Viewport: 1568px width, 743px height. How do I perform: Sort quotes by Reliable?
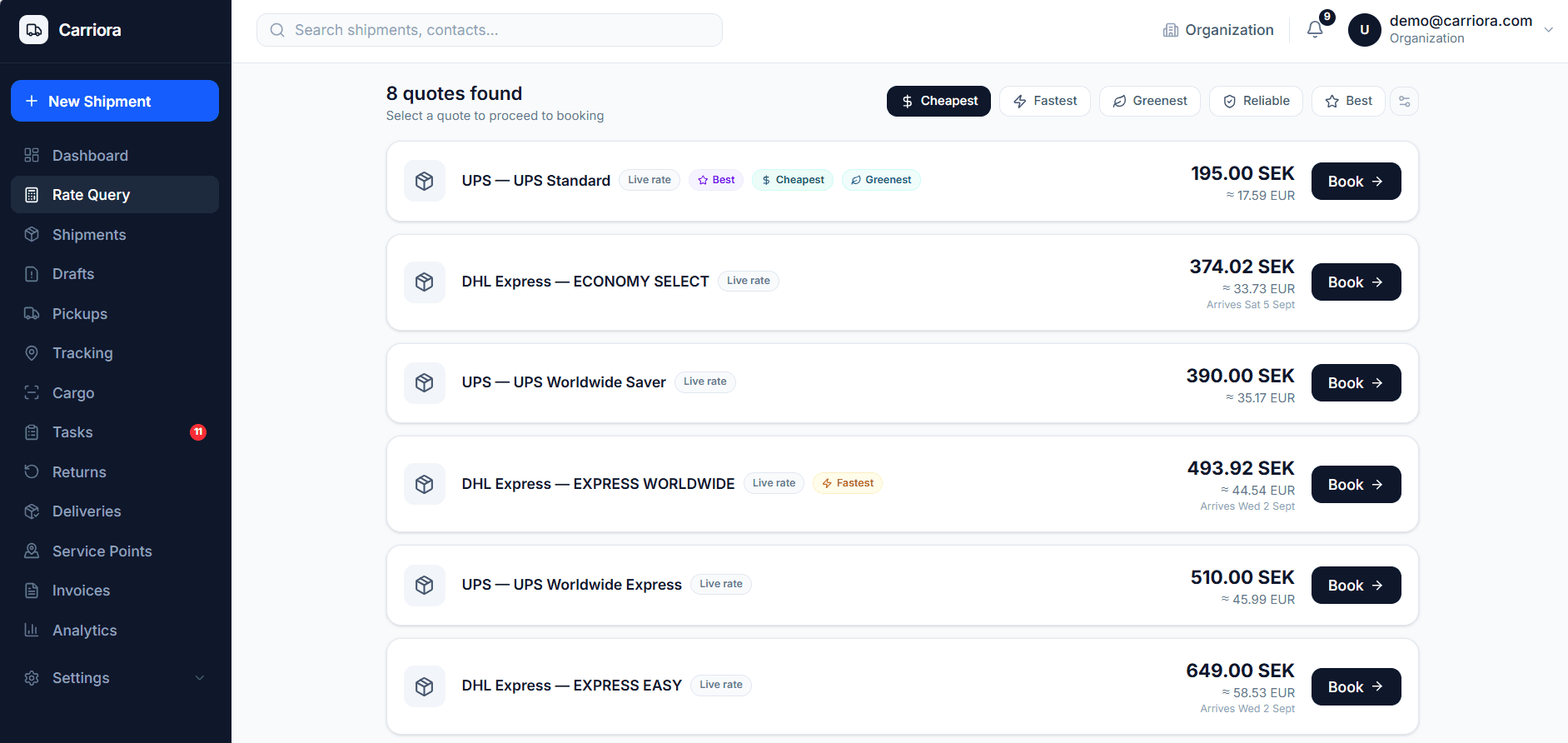click(1256, 102)
